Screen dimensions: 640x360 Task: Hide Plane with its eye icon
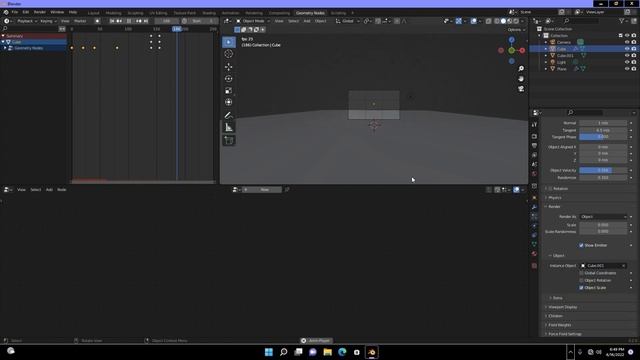627,69
